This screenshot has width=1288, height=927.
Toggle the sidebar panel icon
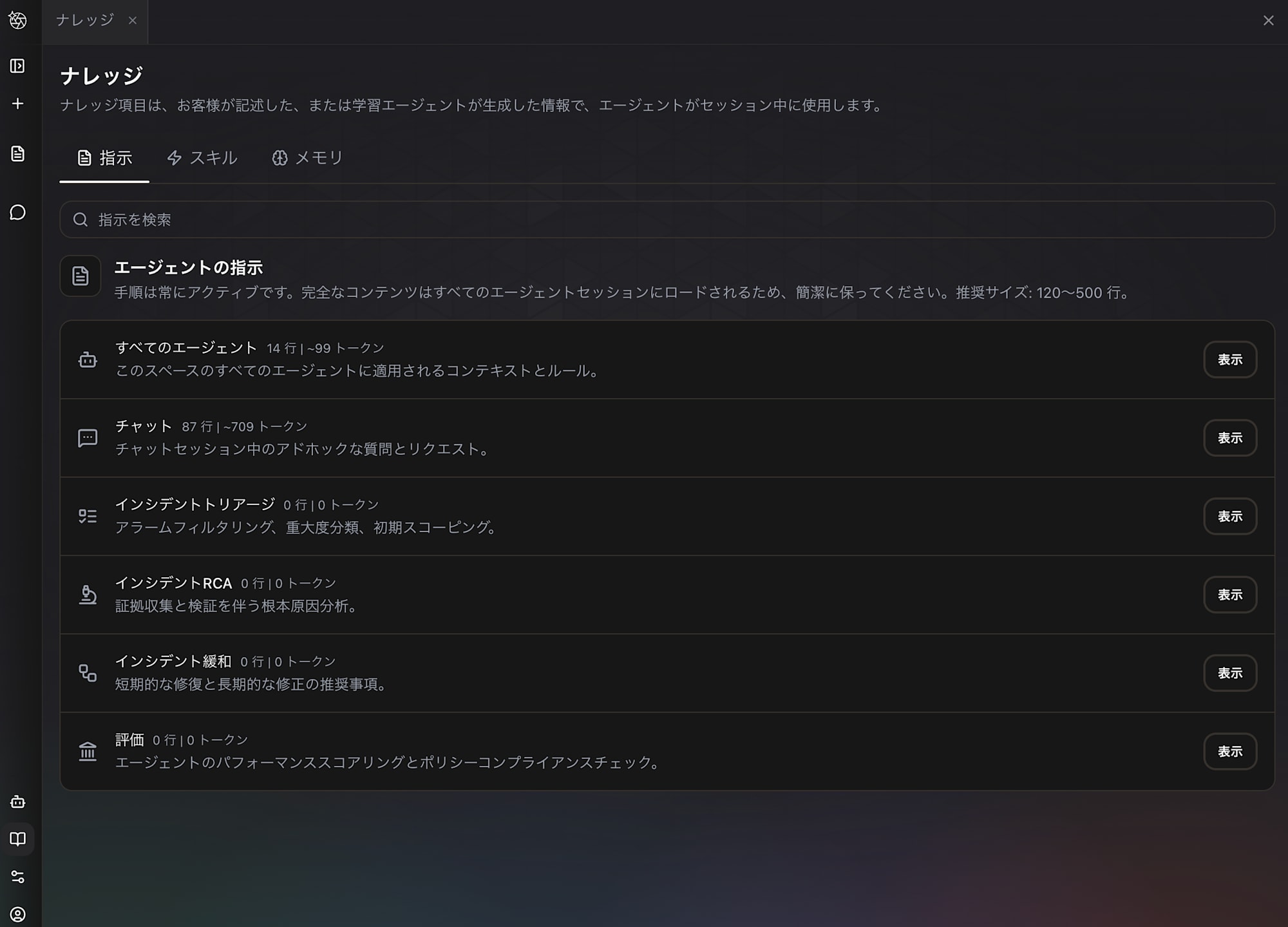coord(18,66)
